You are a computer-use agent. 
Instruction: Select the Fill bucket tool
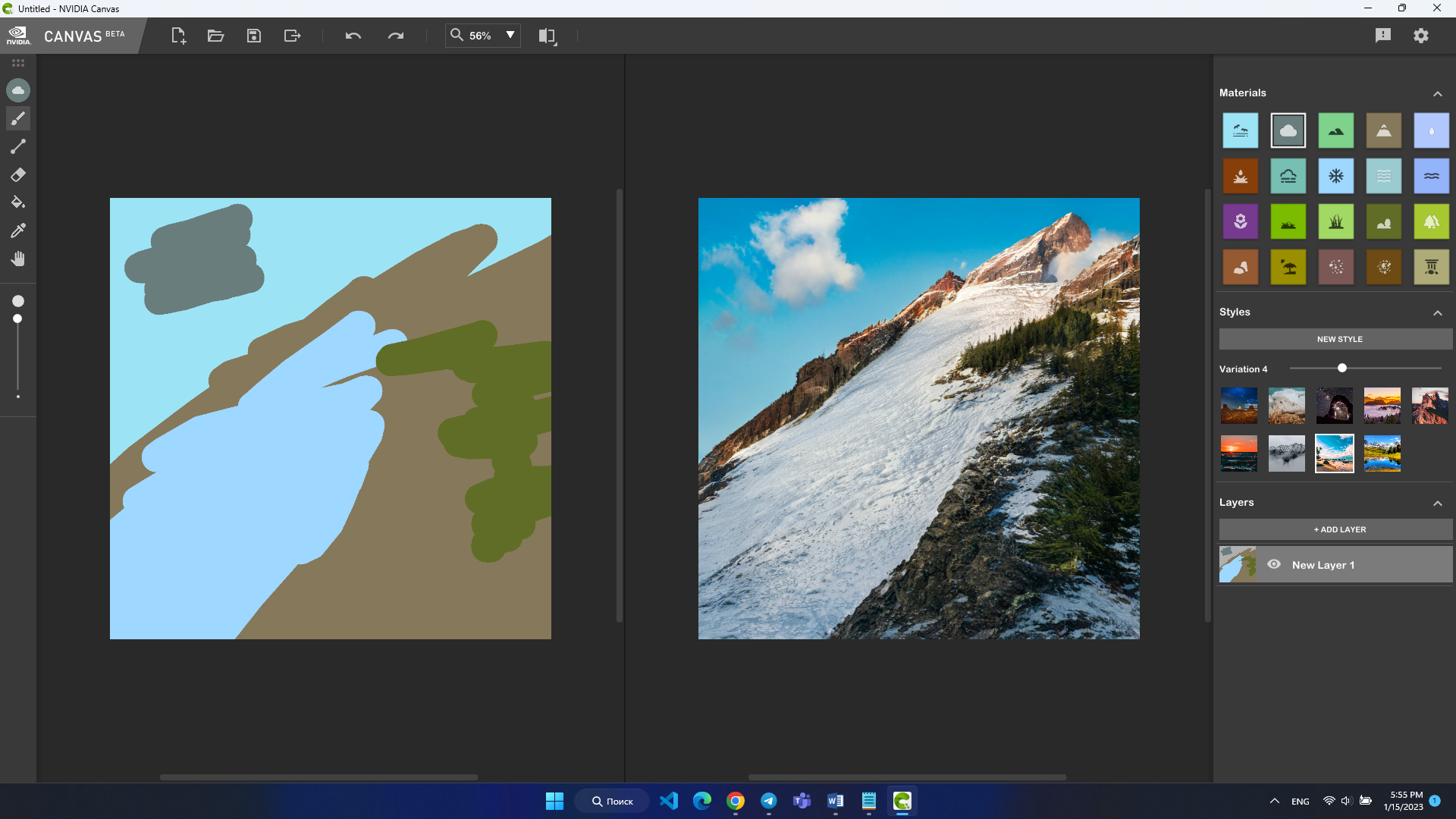[x=18, y=202]
